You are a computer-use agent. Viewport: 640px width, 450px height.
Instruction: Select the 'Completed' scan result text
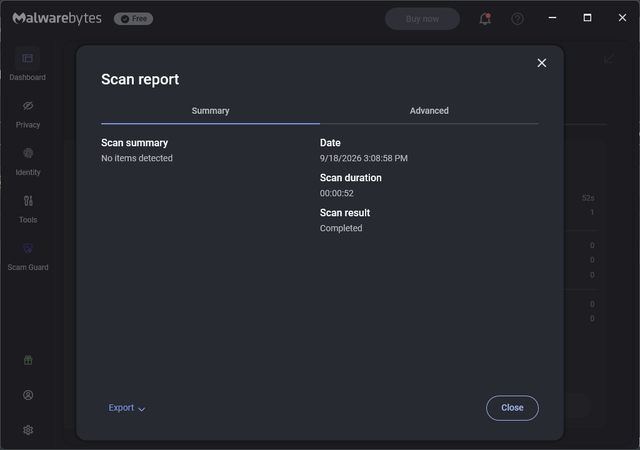click(341, 228)
